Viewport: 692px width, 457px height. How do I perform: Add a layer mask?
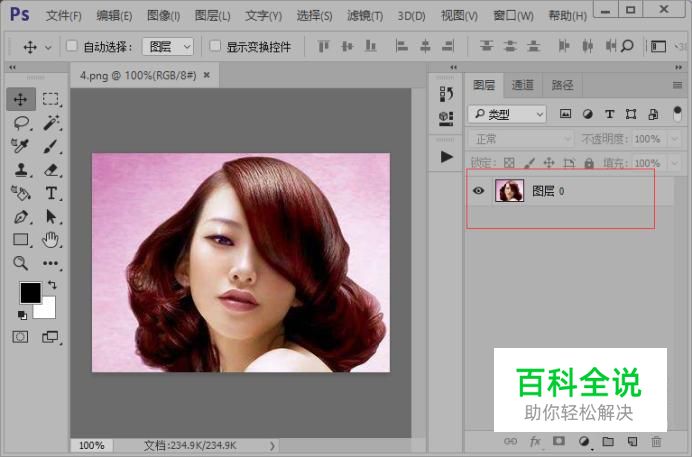[x=559, y=441]
